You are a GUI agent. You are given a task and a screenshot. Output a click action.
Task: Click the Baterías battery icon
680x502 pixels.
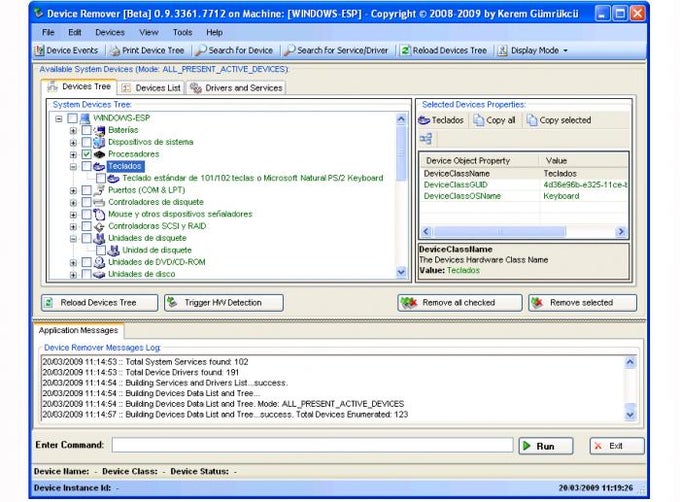(x=99, y=130)
